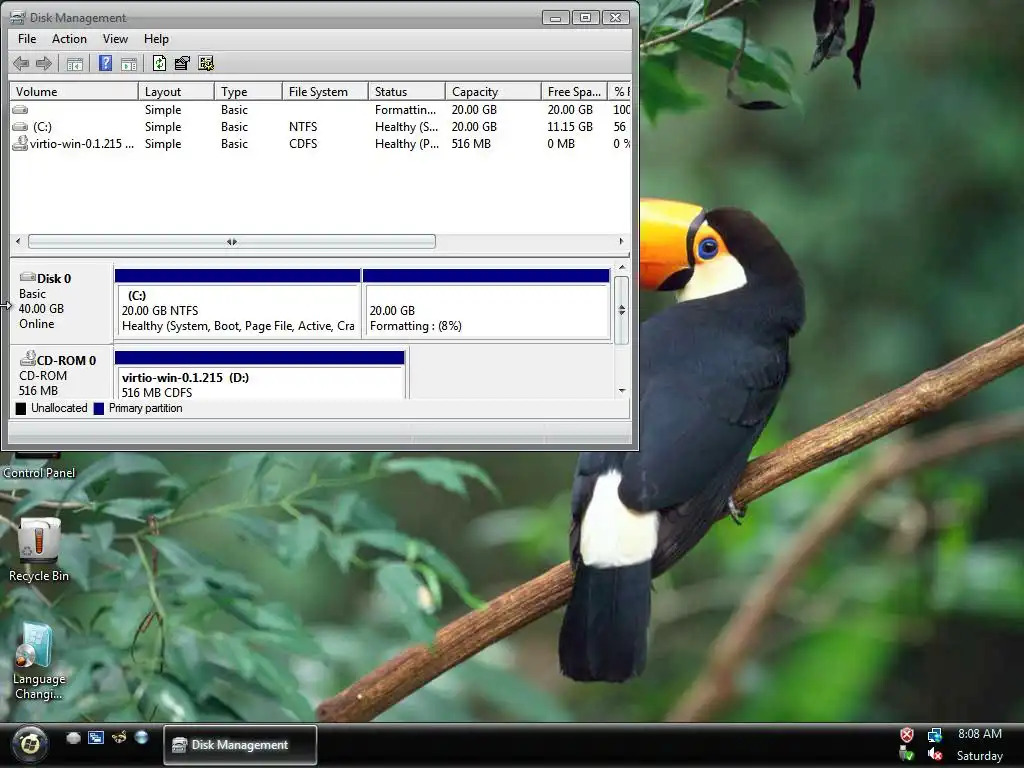Select the partition block showing Formatting : (8%)

click(x=487, y=304)
